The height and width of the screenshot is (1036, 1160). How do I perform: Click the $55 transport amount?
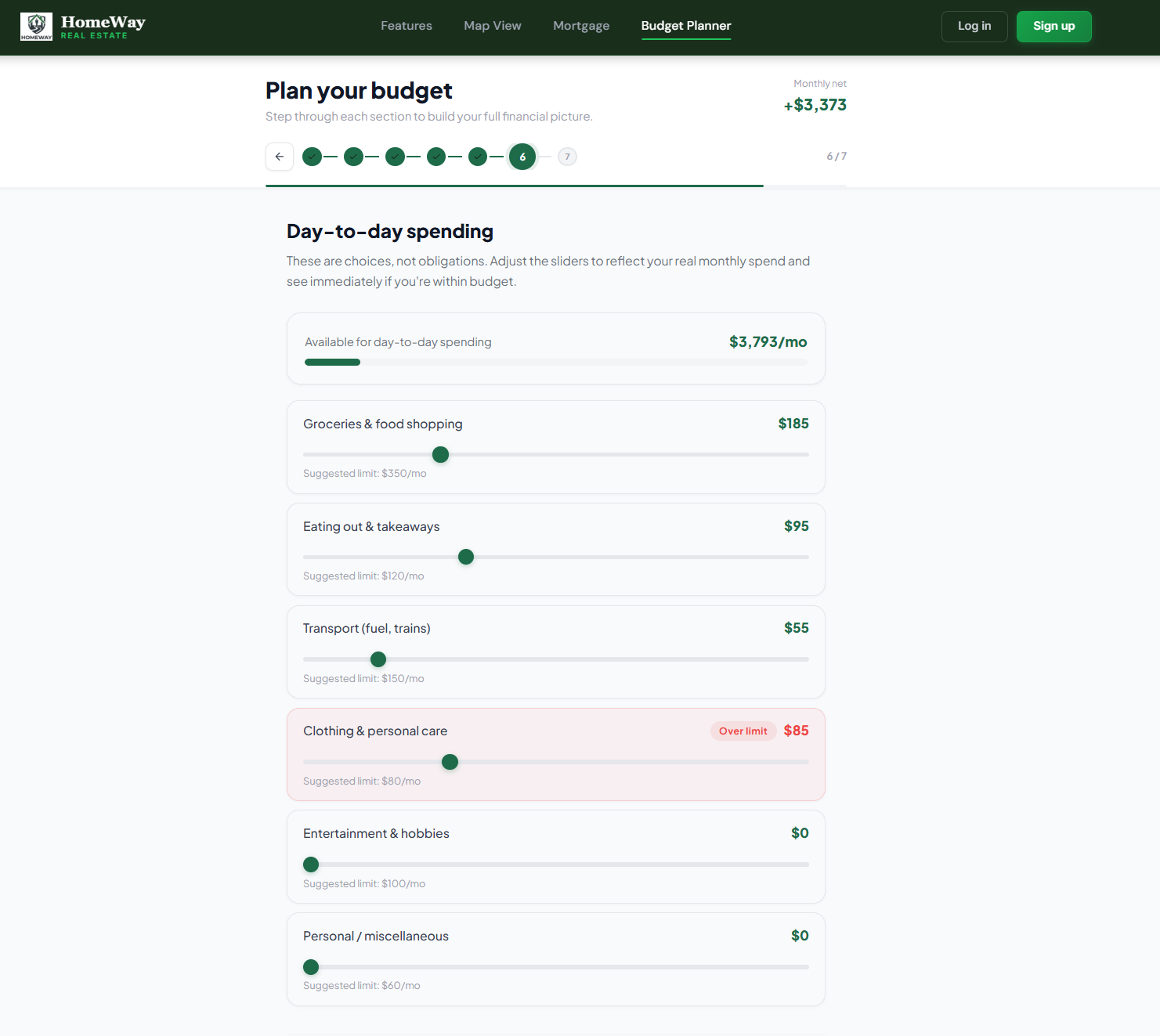coord(797,628)
